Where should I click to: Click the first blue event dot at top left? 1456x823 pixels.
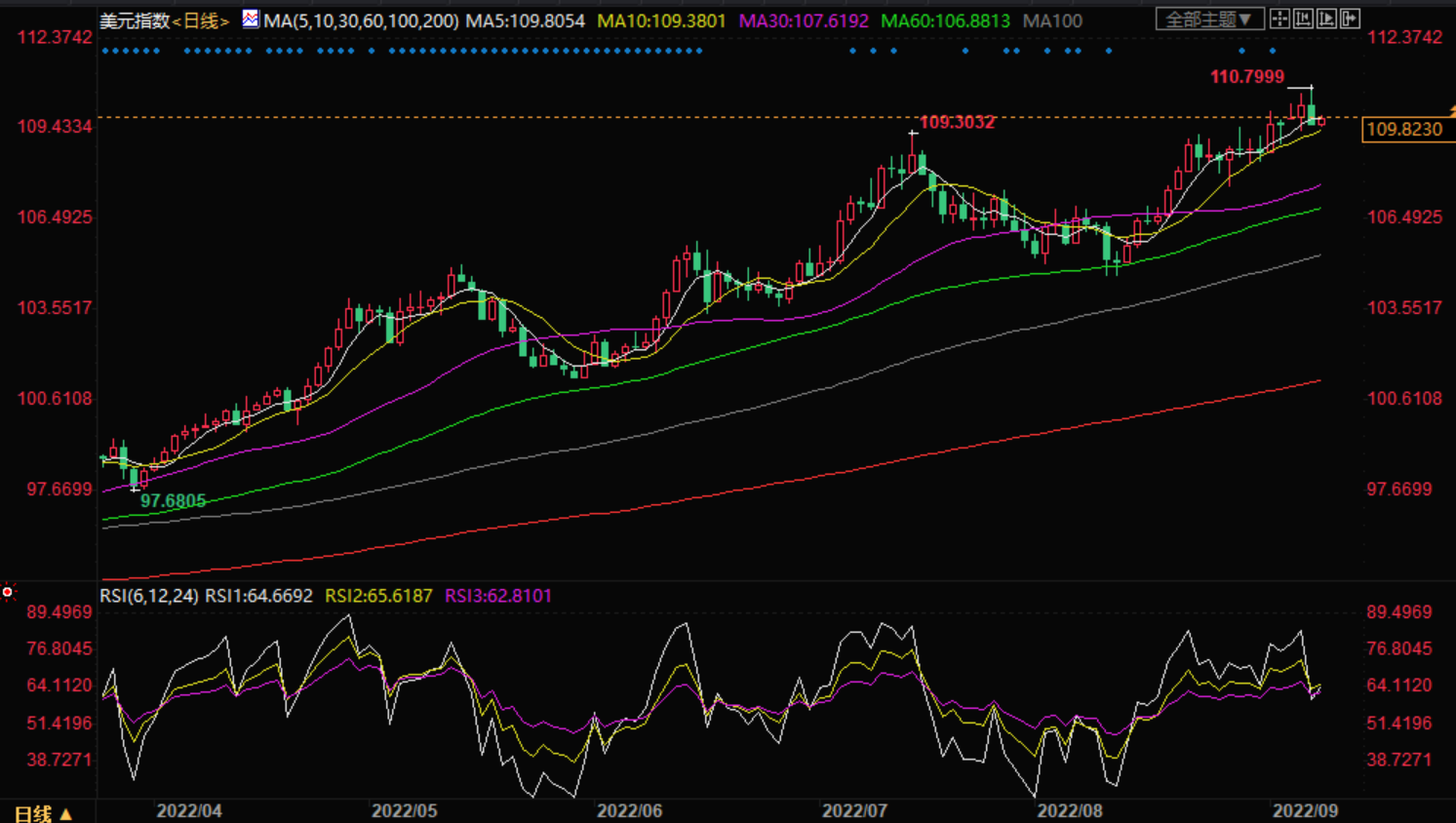105,51
